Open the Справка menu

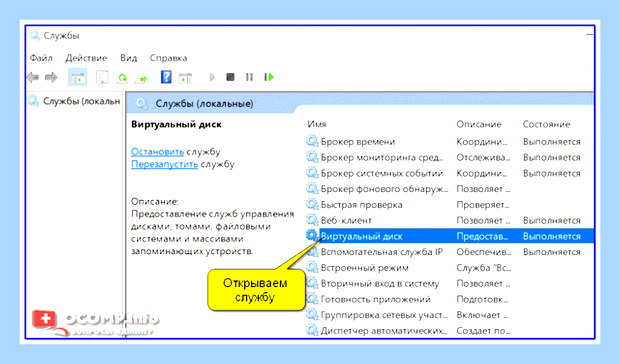coord(168,58)
